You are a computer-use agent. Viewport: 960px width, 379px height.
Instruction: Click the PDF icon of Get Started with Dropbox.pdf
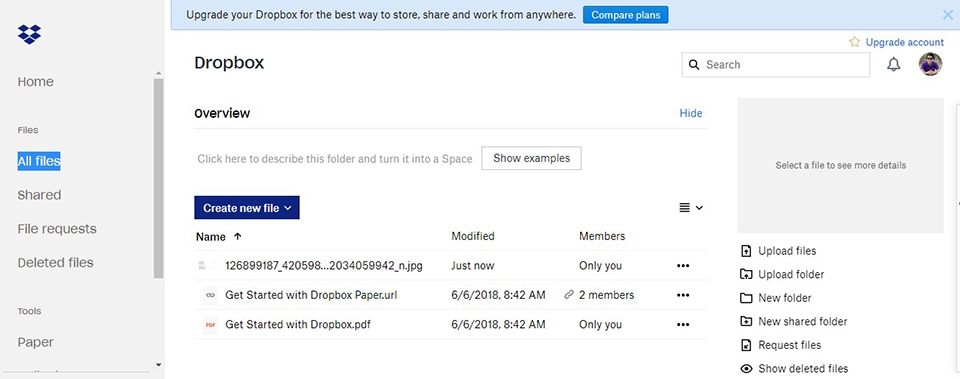pyautogui.click(x=210, y=325)
